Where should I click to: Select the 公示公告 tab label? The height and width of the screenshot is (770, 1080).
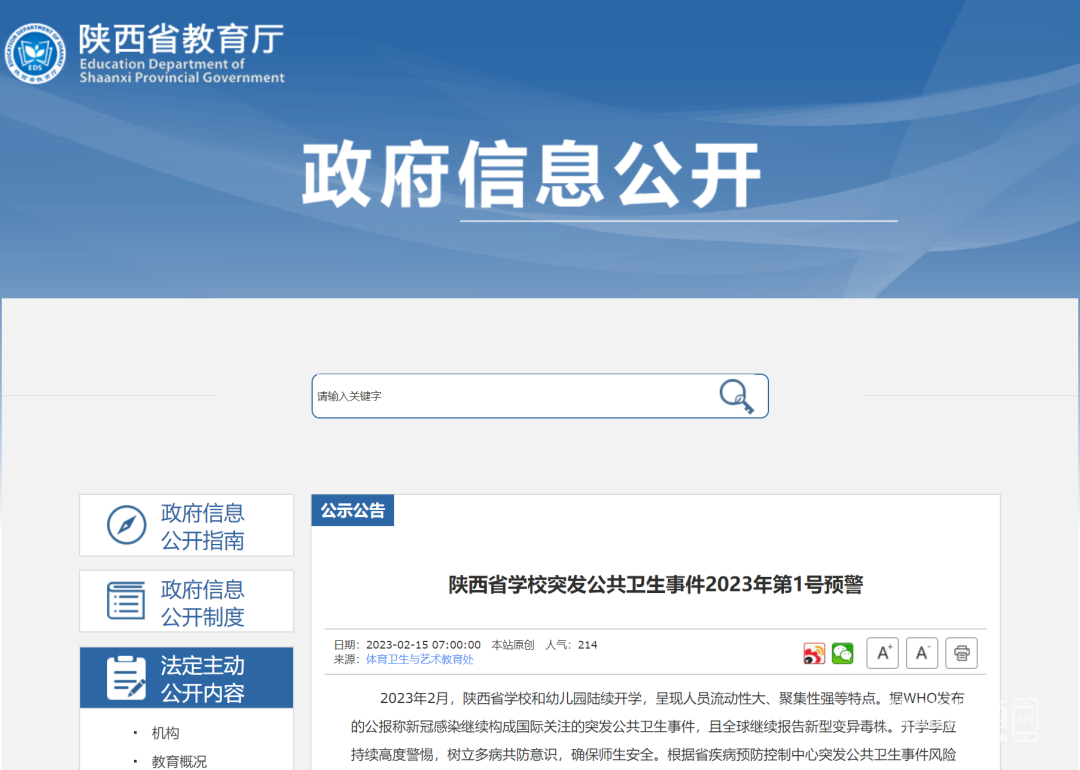point(352,510)
